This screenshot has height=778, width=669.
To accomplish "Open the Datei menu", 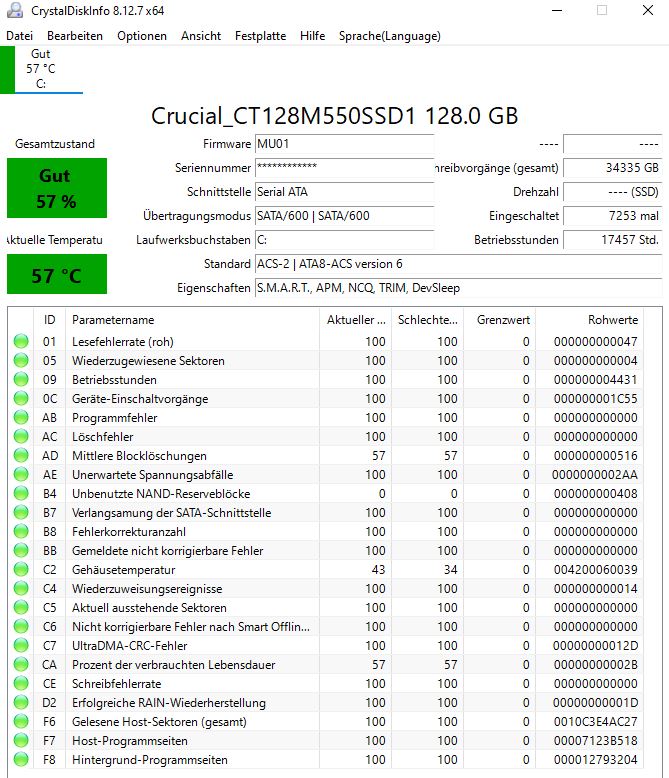I will click(19, 36).
